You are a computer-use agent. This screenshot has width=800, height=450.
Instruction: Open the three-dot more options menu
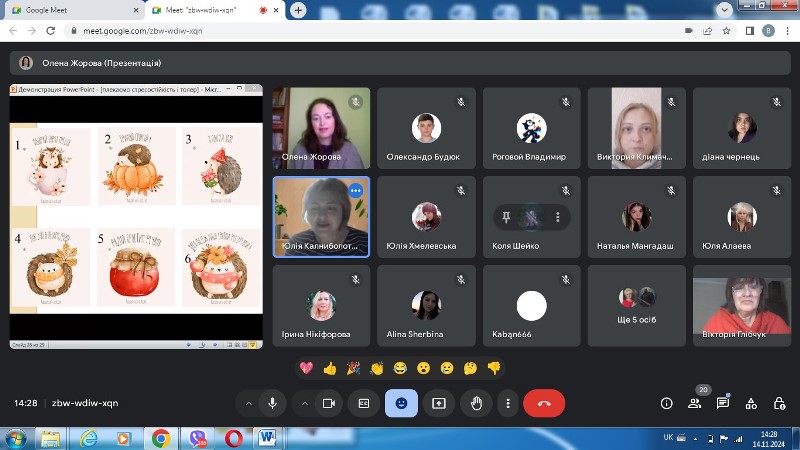point(508,403)
